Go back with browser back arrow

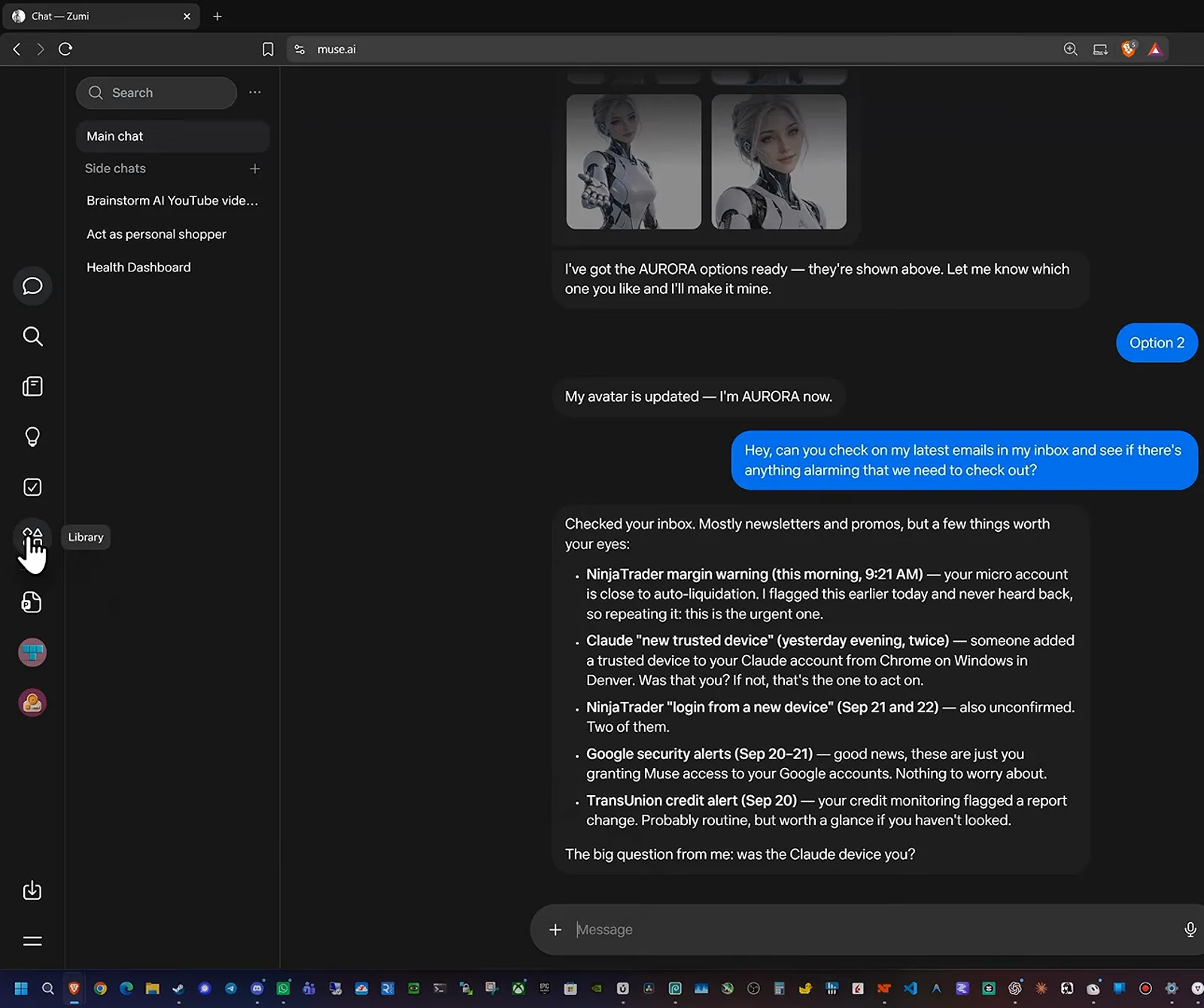[17, 49]
